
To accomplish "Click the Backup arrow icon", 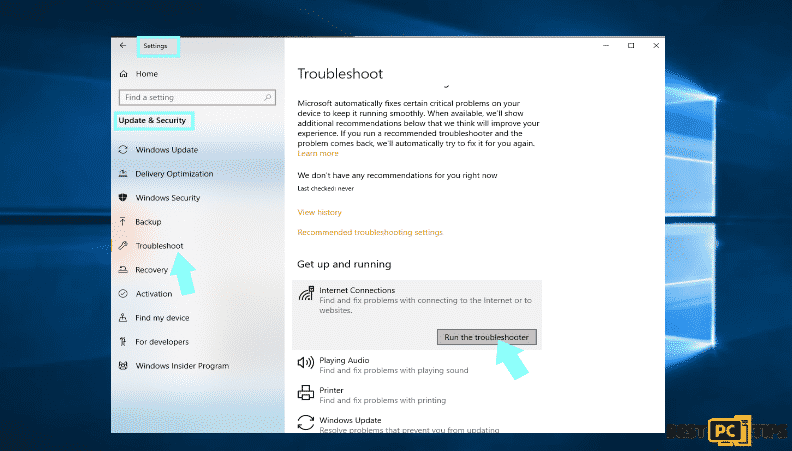I will point(123,222).
